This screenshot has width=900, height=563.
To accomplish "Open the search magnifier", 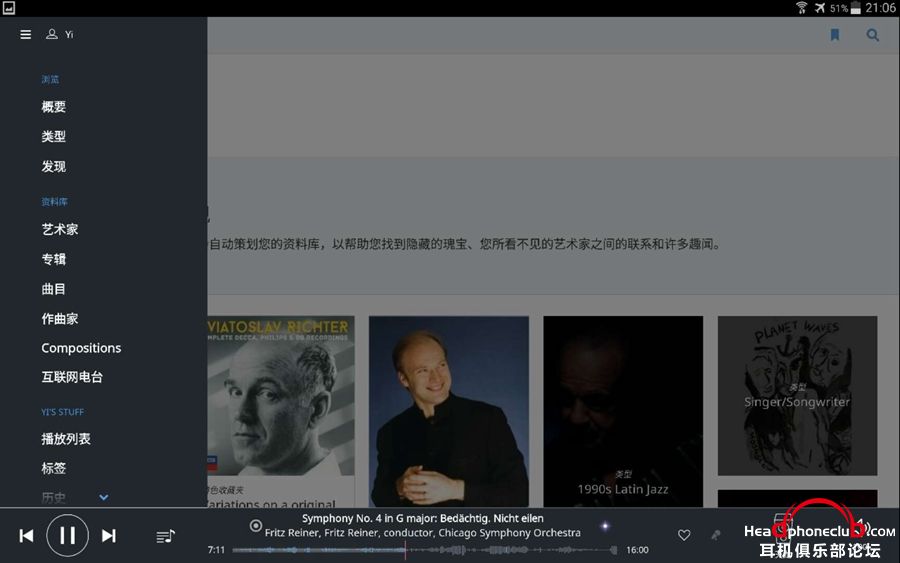I will coord(872,35).
